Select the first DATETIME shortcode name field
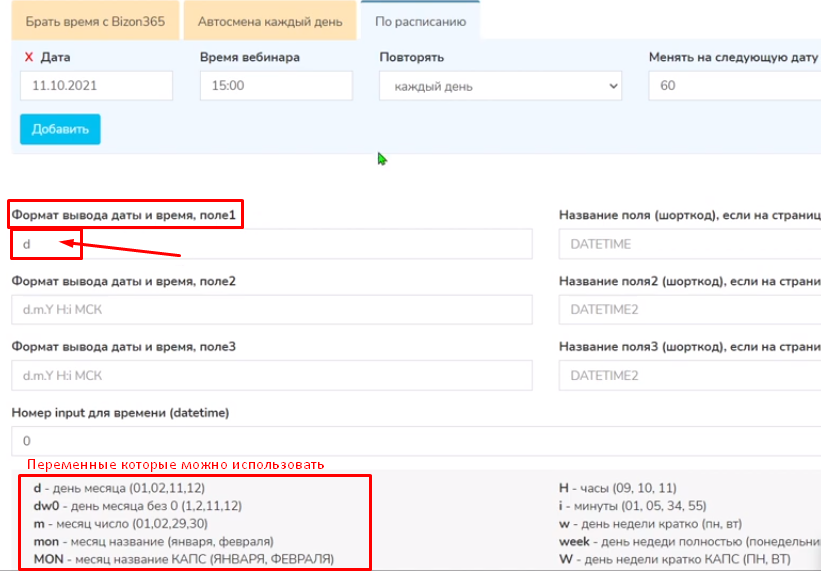821x571 pixels. 690,244
